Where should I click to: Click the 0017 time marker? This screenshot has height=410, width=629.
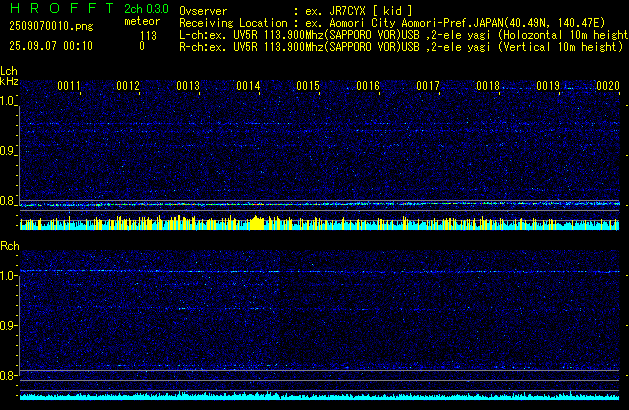[x=428, y=86]
